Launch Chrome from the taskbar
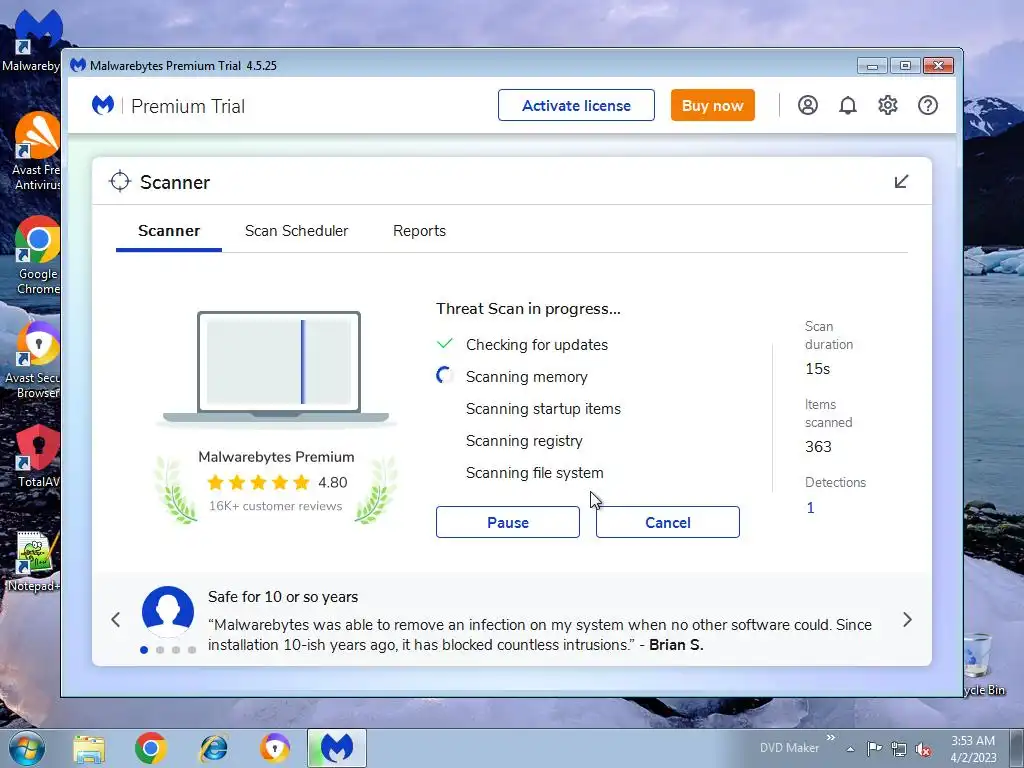 151,748
